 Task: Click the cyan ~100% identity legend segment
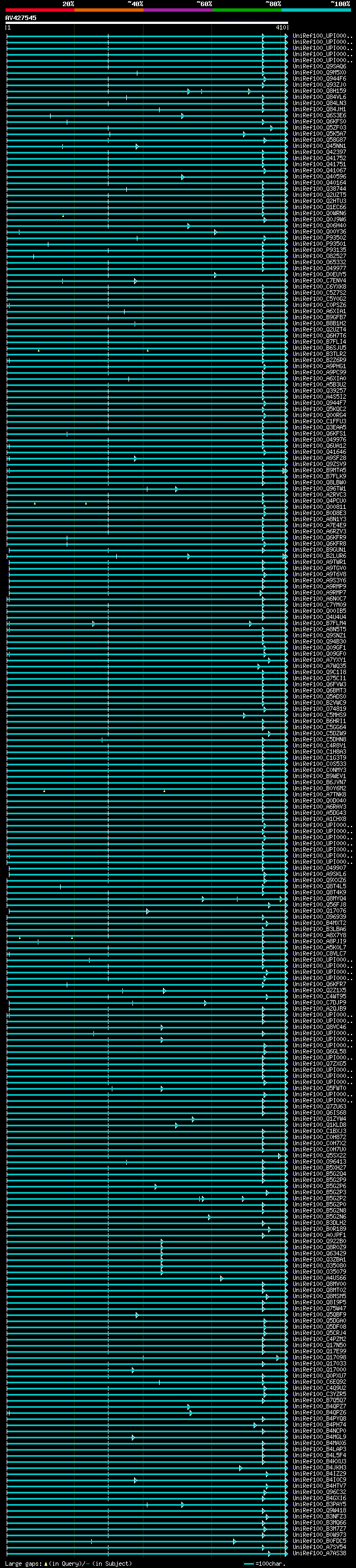pos(315,10)
